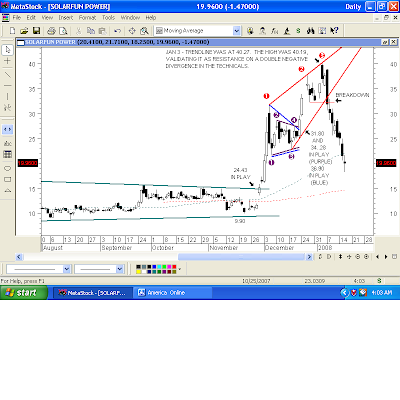Screen dimensions: 400x400
Task: Expand the system tray hidden icons arrow
Action: 344,293
